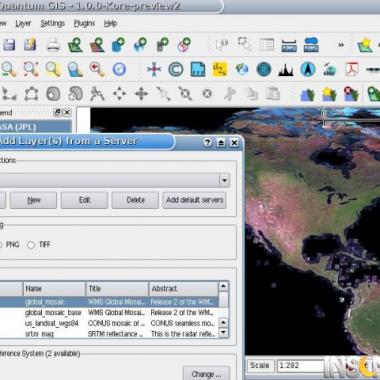Click the Change... coordinate system button
This screenshot has height=380, width=380.
point(206,374)
